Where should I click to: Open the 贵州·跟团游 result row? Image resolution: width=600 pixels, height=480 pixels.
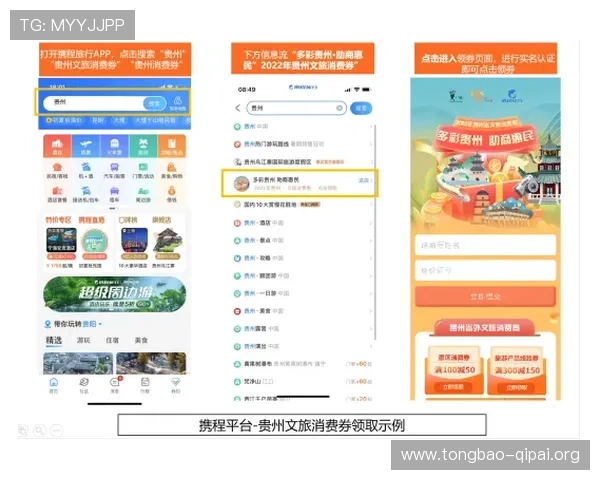(300, 276)
